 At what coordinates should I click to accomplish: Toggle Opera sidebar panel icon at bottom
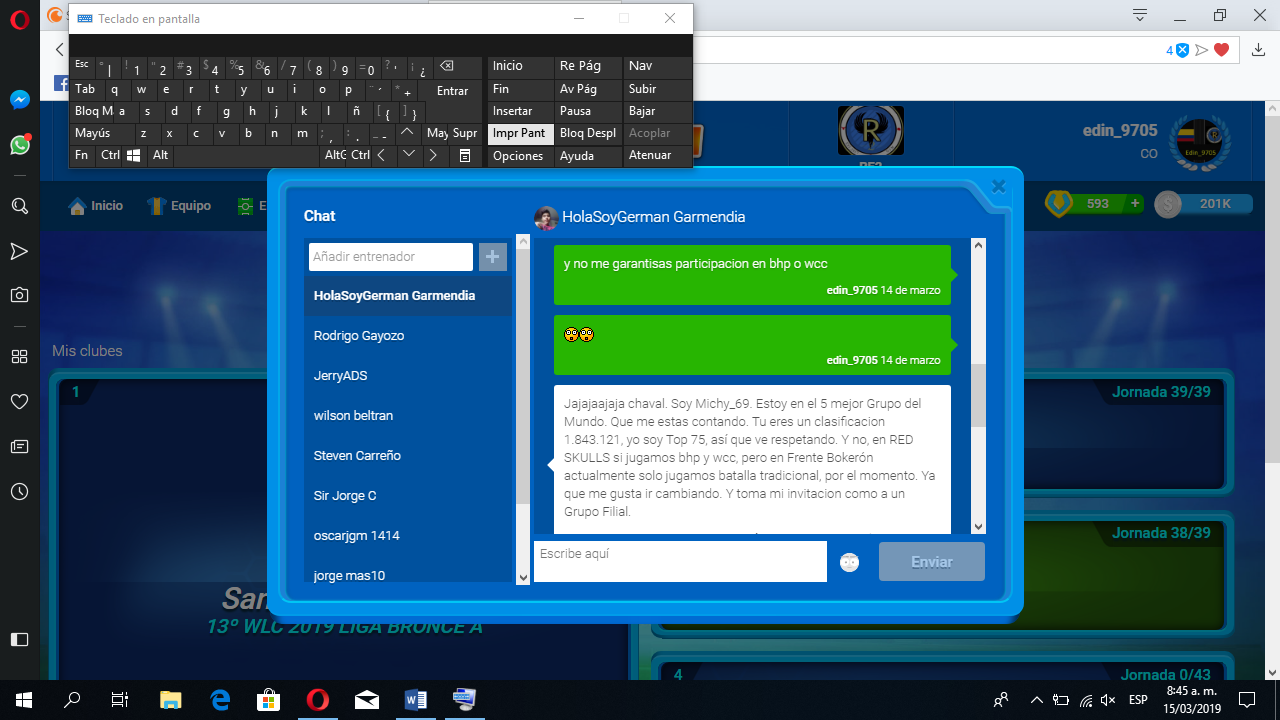tap(19, 639)
